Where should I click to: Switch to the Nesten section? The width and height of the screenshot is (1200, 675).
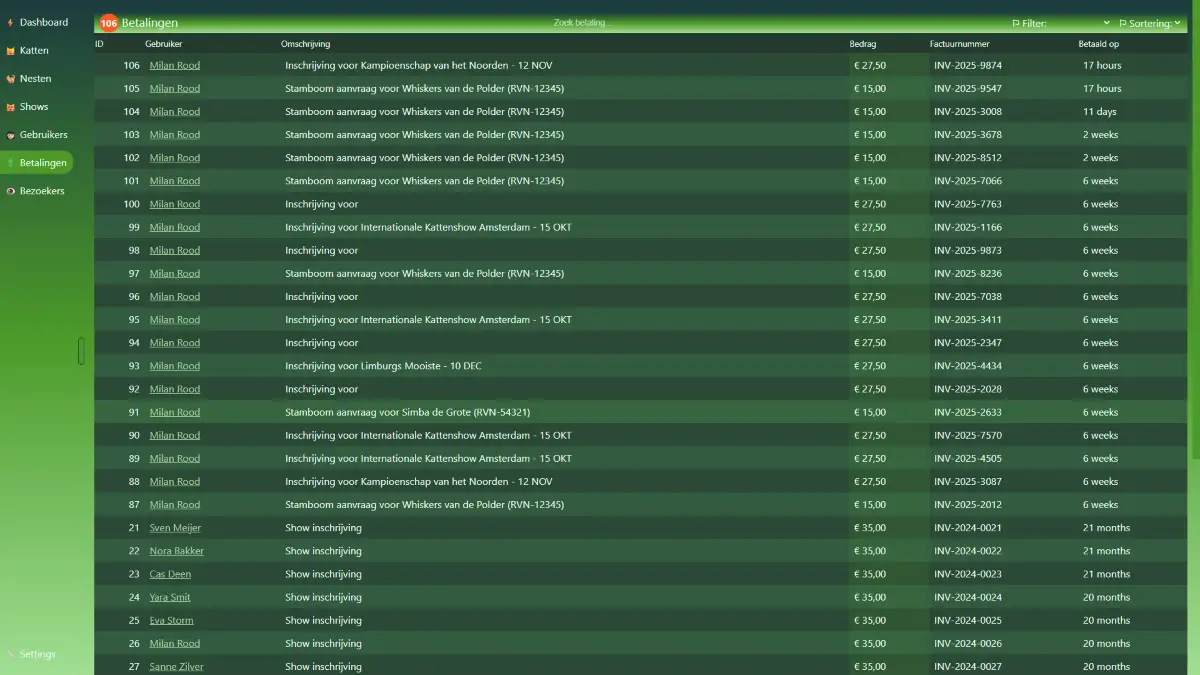point(35,78)
